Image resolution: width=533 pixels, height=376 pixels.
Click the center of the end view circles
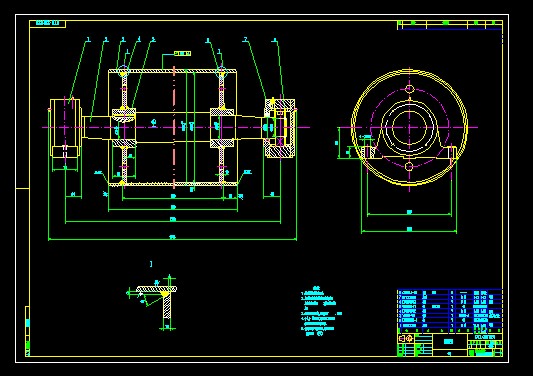click(410, 127)
